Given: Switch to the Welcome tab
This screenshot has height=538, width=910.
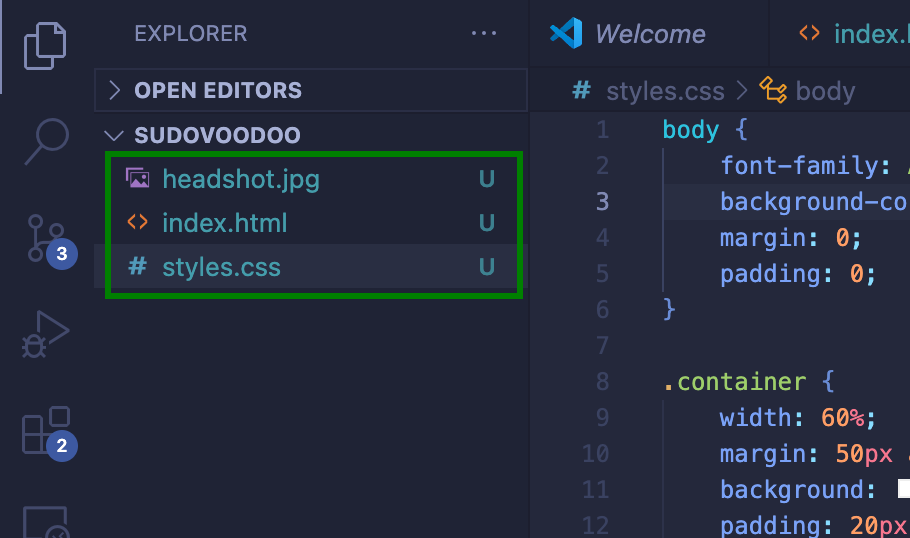Looking at the screenshot, I should [x=649, y=33].
